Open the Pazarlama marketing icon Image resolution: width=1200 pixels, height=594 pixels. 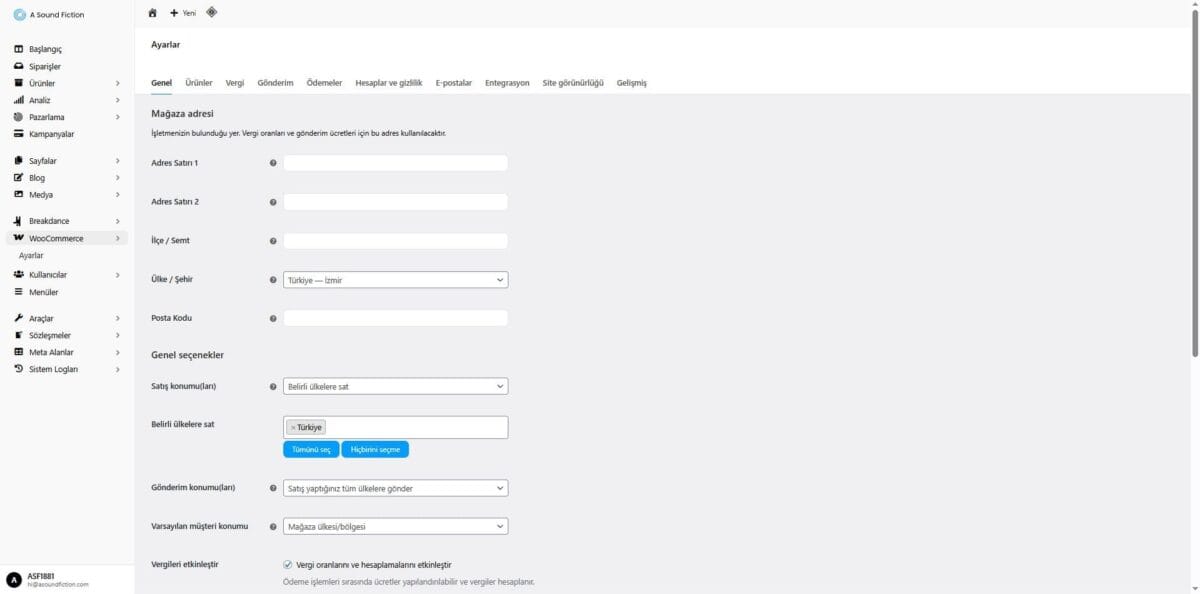(x=16, y=117)
